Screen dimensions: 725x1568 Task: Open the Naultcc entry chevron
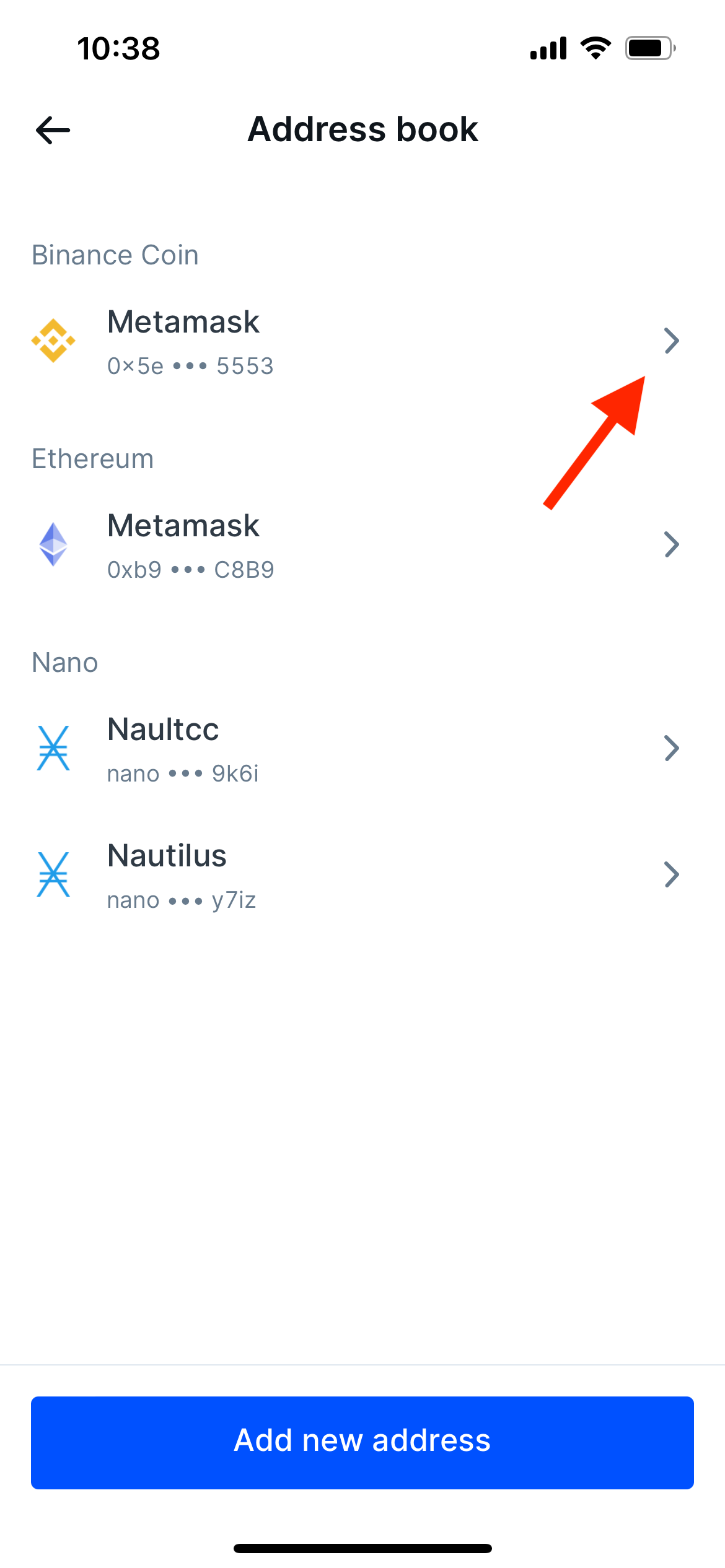672,748
